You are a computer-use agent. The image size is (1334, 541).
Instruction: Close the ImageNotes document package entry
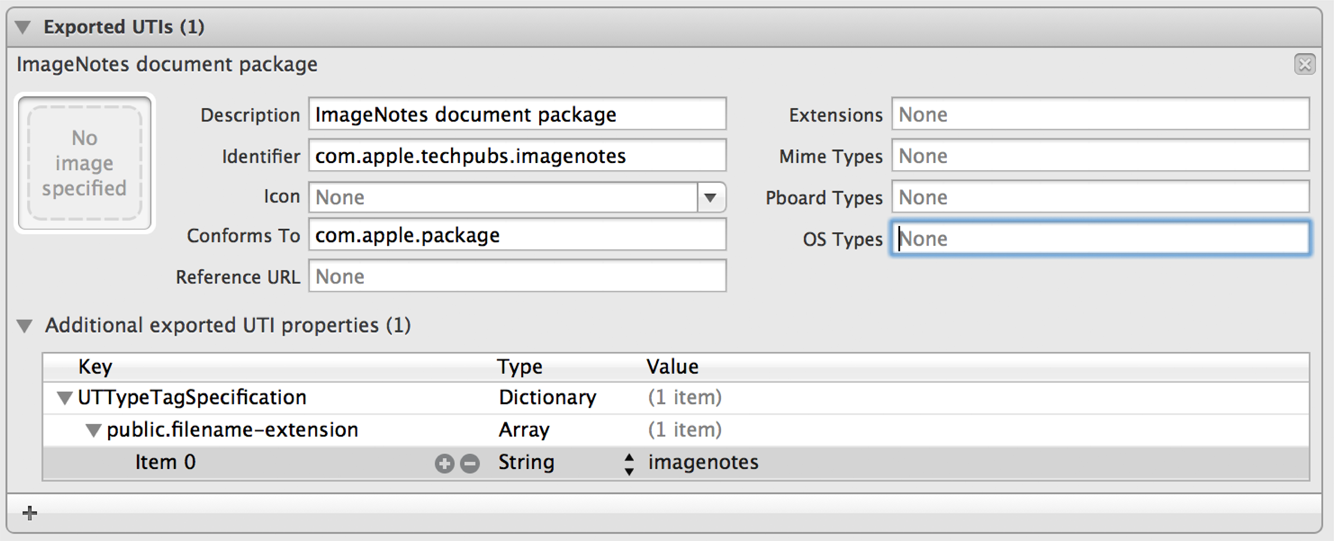pos(1304,65)
